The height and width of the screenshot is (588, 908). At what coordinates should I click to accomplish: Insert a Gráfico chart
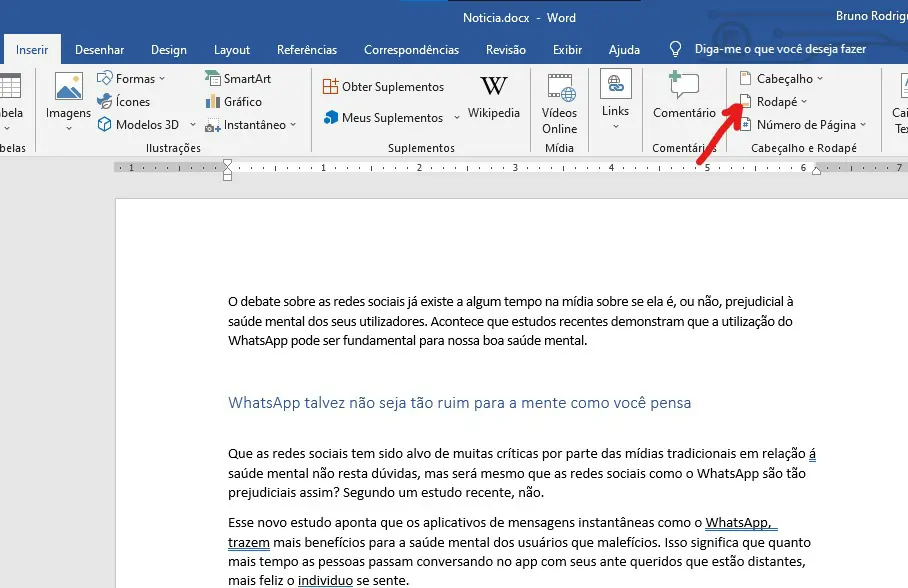point(233,101)
